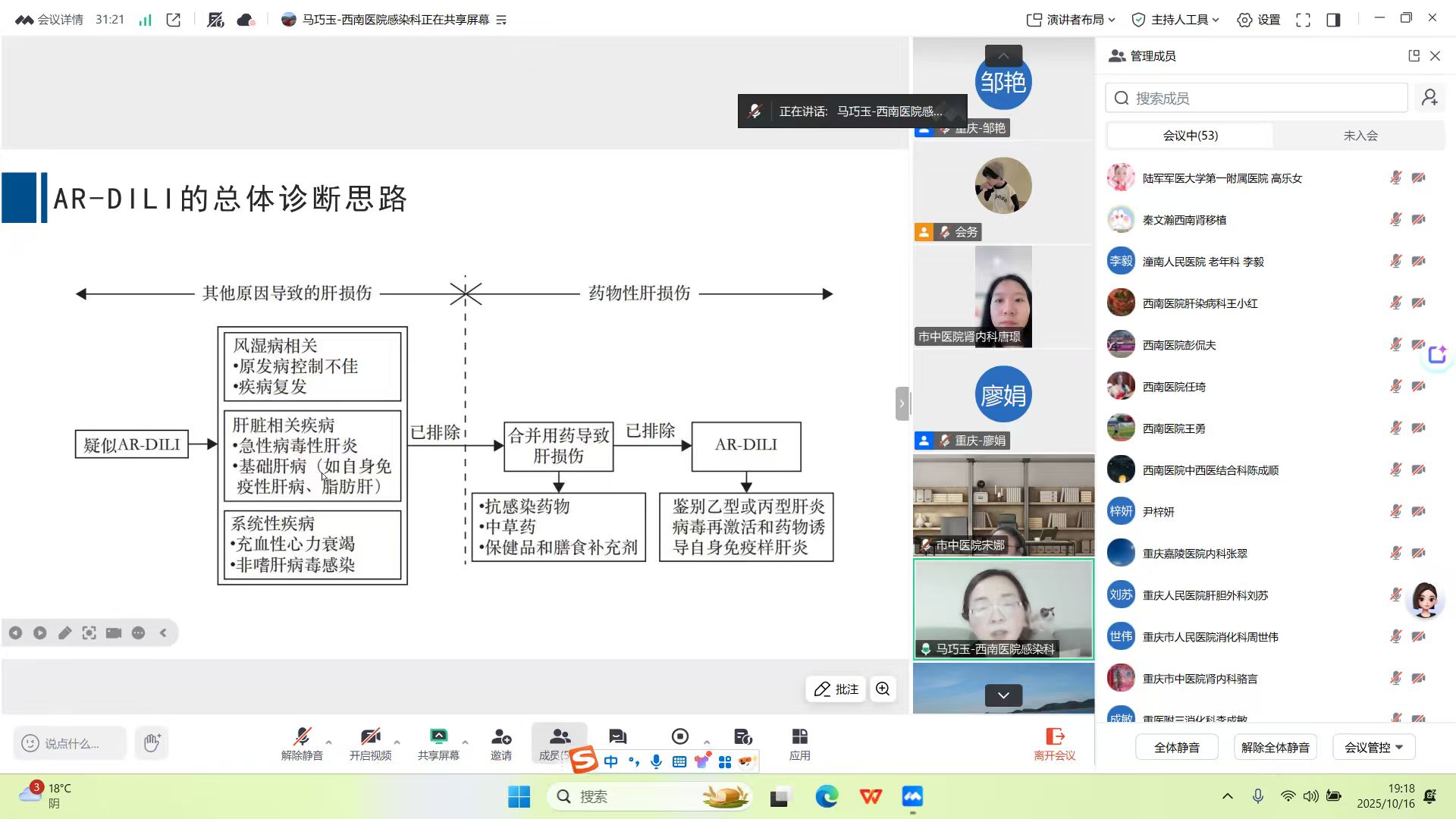
Task: Switch to the 未入会 tab
Action: pos(1361,135)
